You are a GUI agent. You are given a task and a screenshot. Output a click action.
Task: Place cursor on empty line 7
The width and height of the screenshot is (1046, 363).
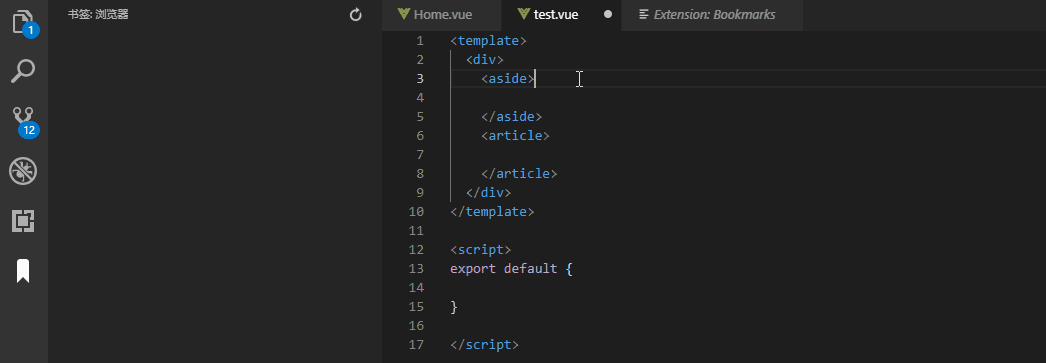(x=714, y=155)
